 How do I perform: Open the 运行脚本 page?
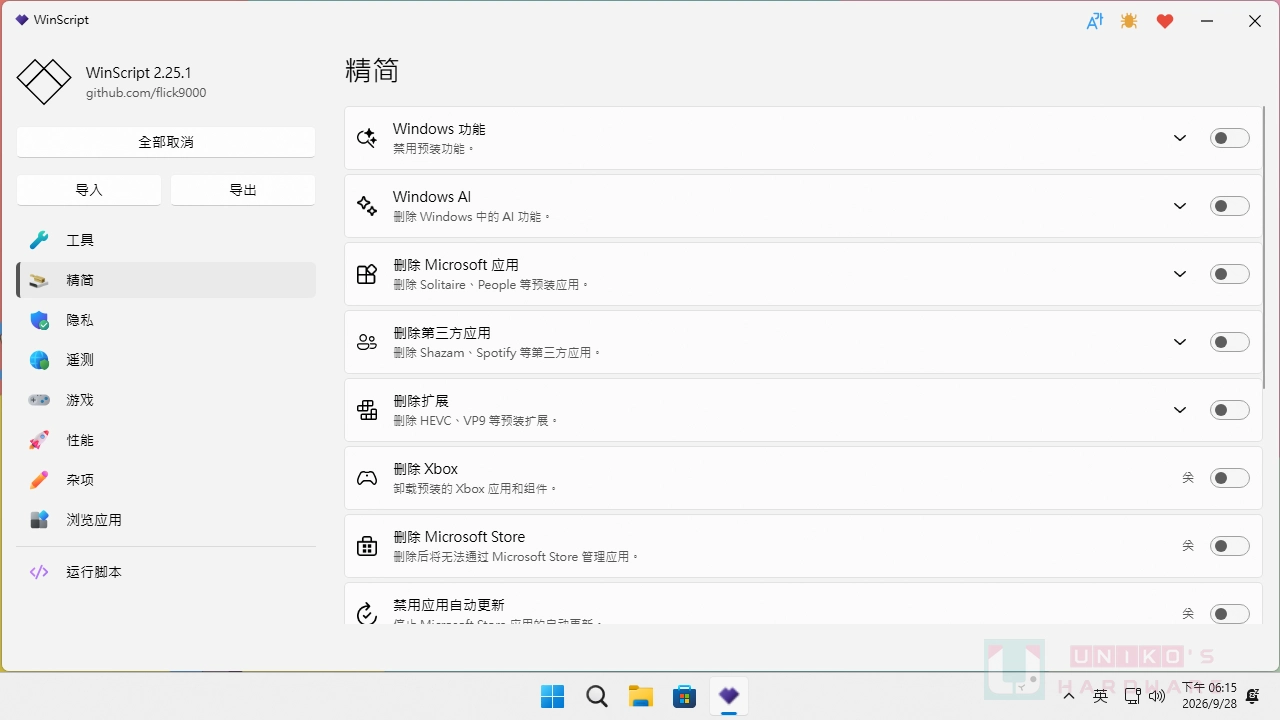click(166, 572)
